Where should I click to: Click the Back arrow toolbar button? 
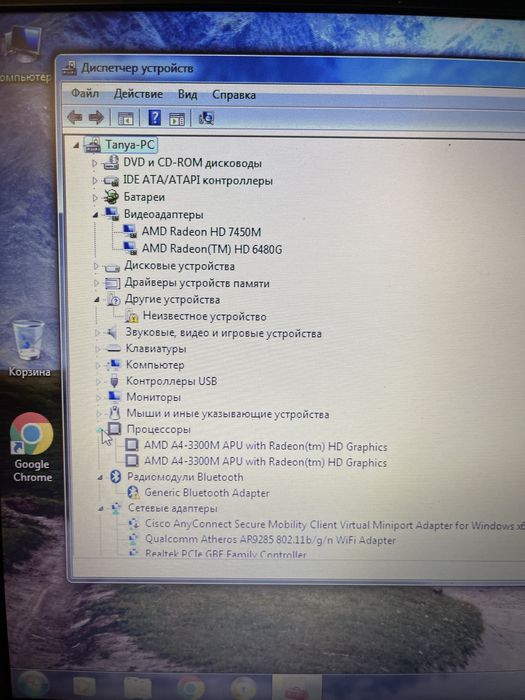tap(75, 118)
